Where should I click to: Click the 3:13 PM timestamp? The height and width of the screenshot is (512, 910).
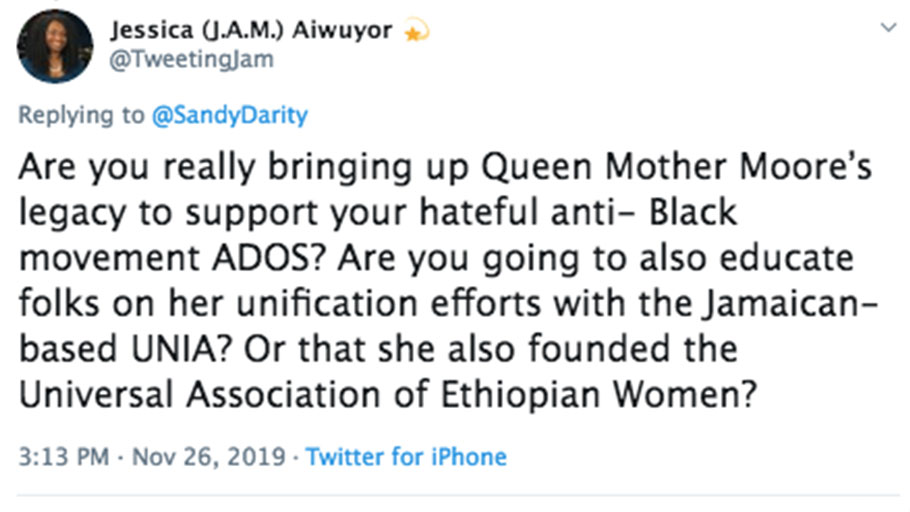62,457
